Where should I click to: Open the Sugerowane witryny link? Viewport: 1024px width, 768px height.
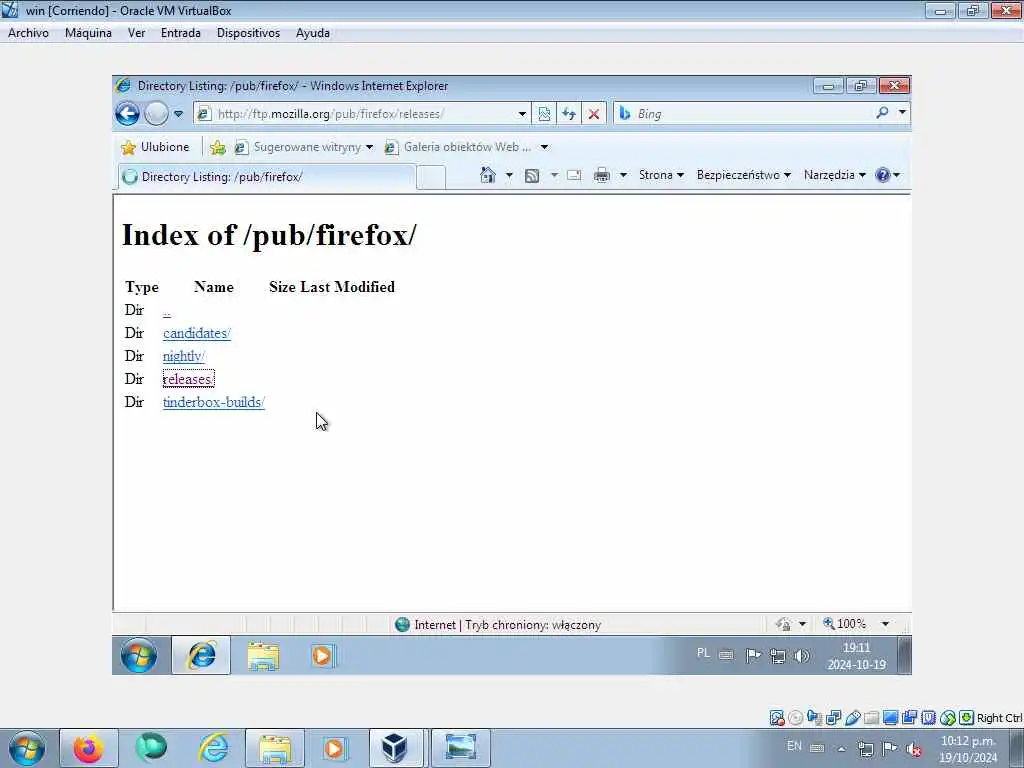(304, 147)
